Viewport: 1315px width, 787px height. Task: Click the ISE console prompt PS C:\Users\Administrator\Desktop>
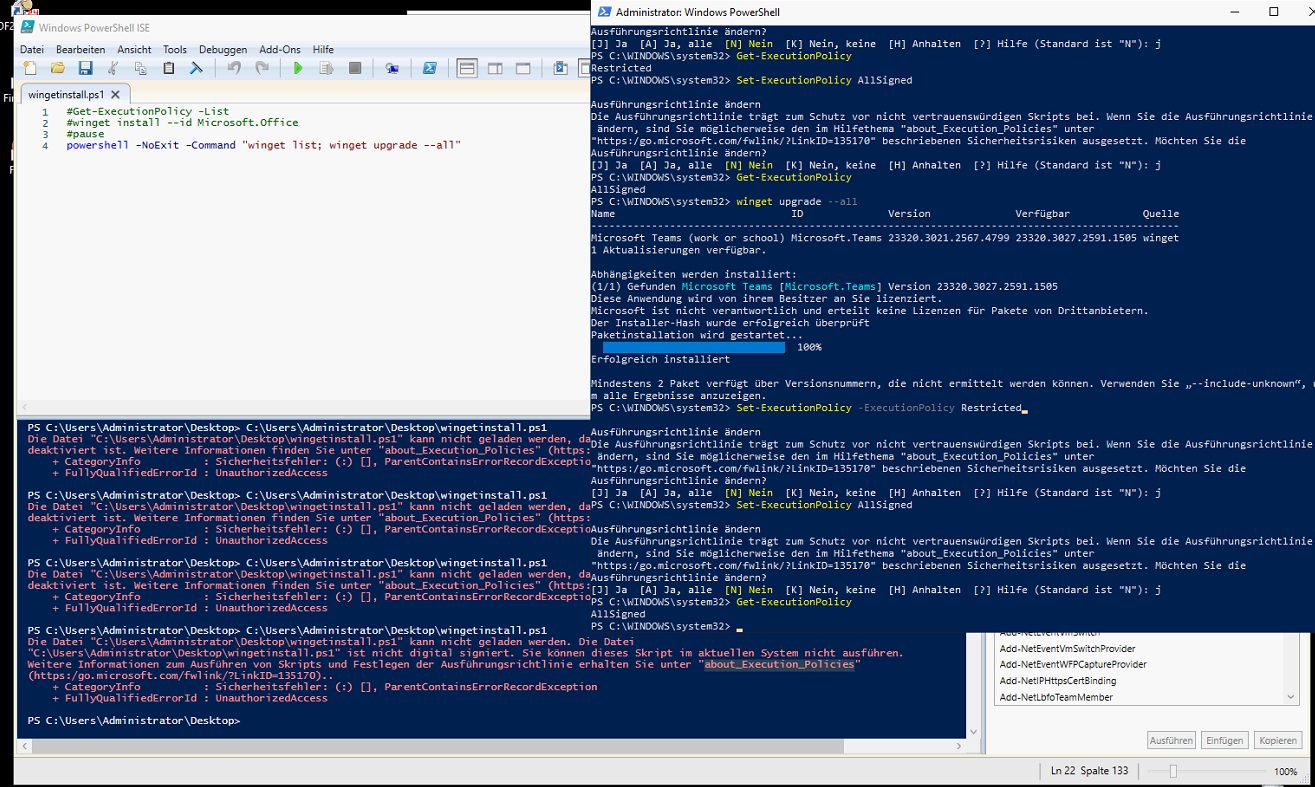[x=133, y=721]
